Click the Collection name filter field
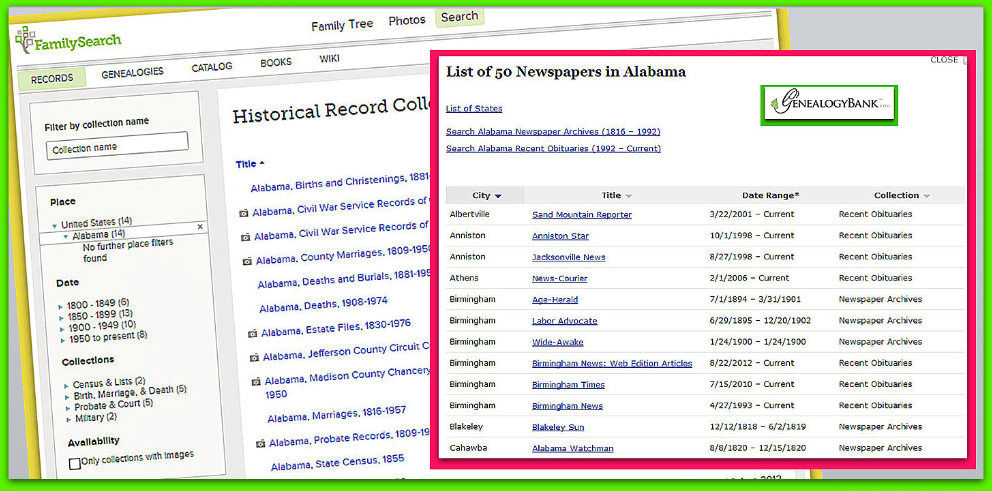 coord(117,146)
